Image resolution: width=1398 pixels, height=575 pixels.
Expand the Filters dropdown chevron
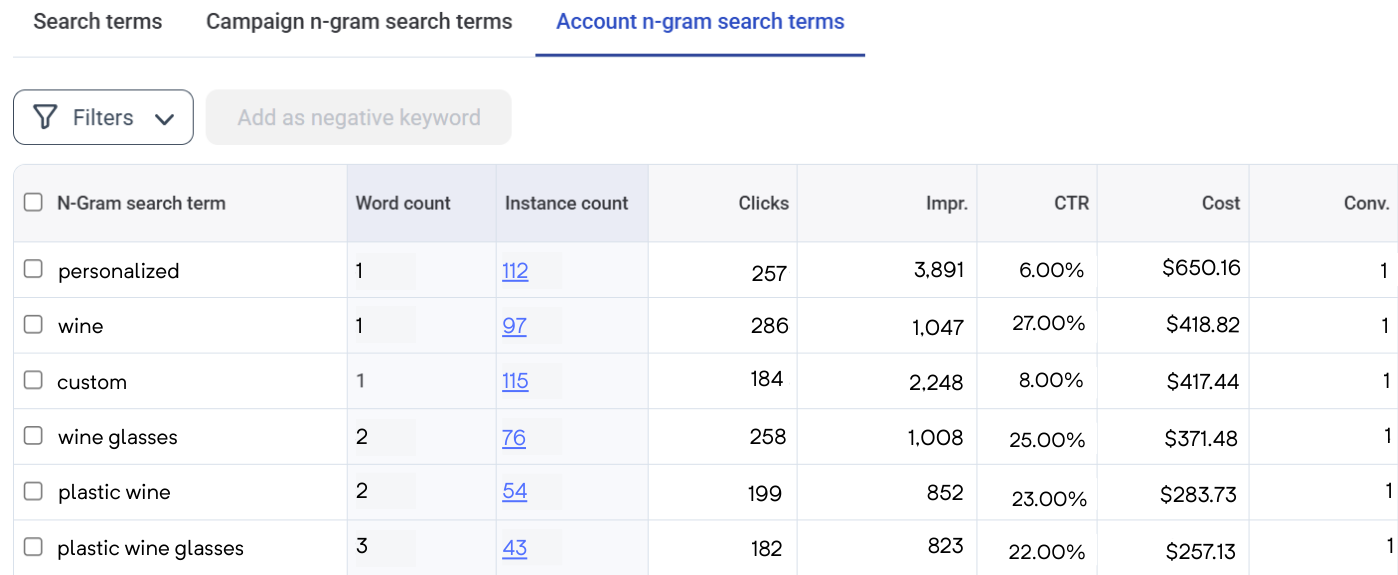coord(165,119)
